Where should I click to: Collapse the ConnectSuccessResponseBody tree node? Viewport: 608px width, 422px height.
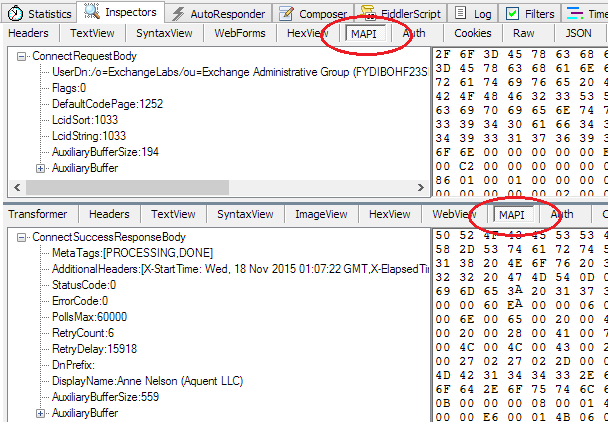pos(22,237)
